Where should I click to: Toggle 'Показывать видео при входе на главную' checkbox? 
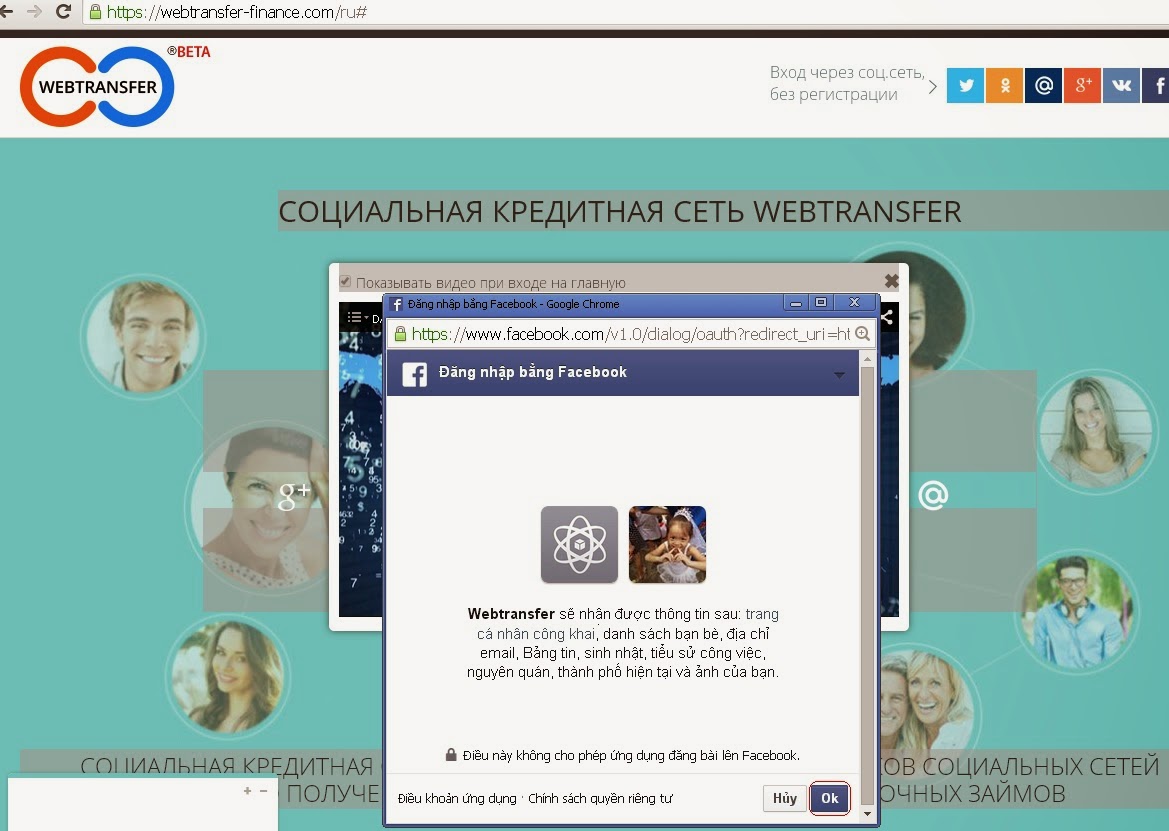345,282
